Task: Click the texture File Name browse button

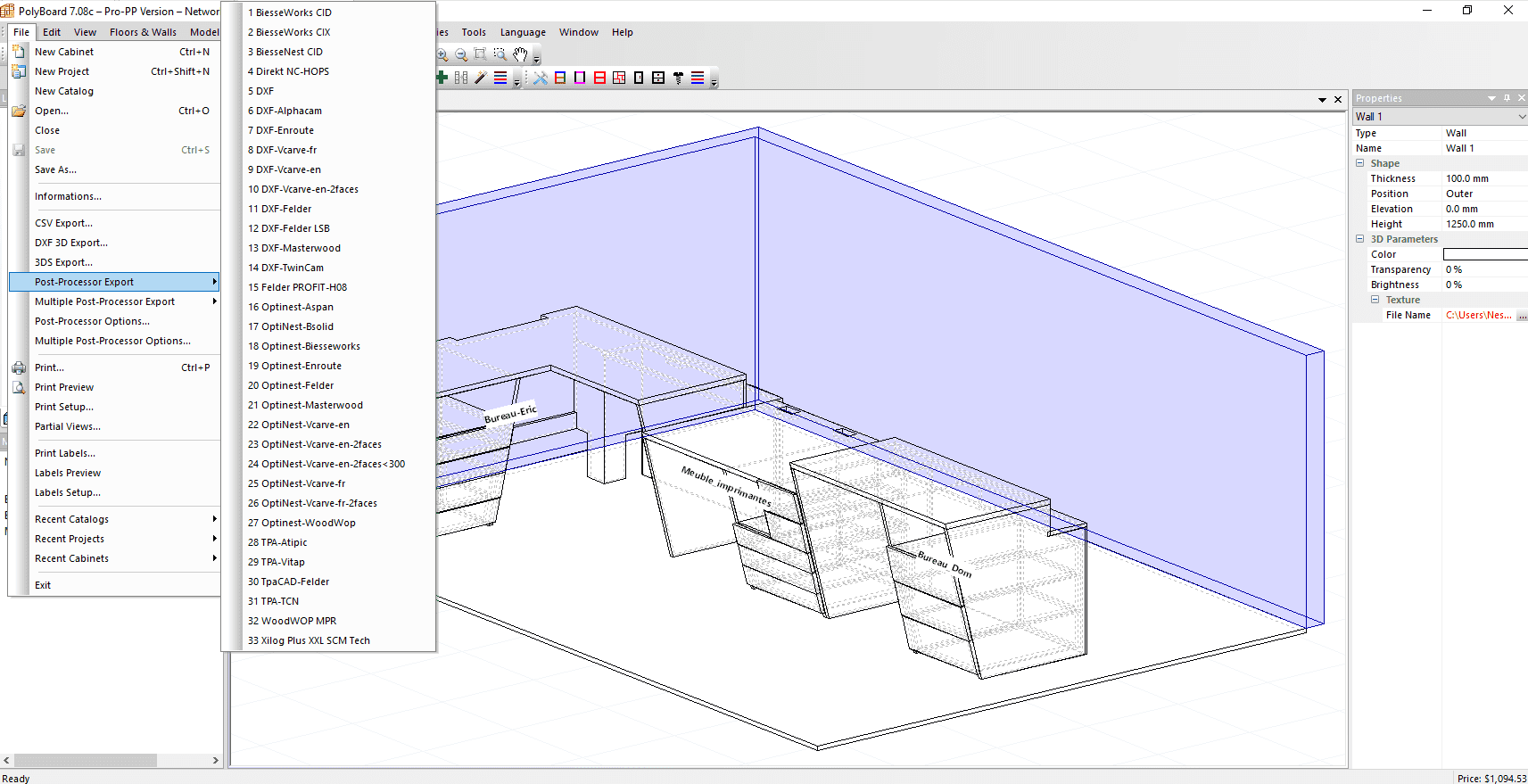Action: 1522,315
